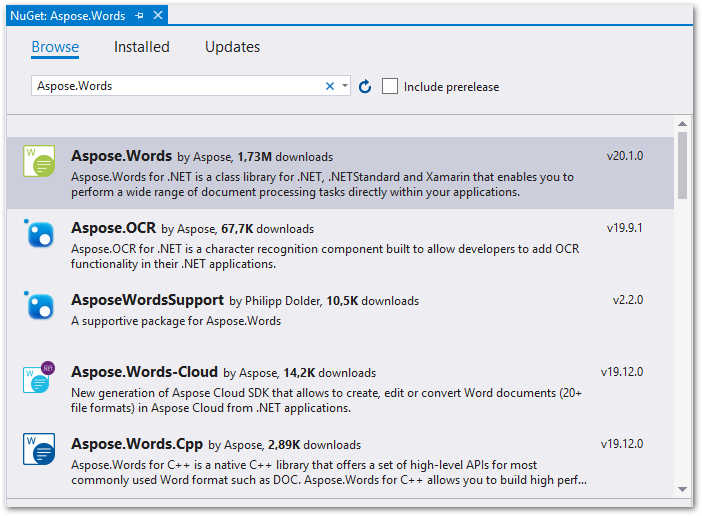Switch to the Installed tab
The image size is (702, 516).
pos(141,47)
